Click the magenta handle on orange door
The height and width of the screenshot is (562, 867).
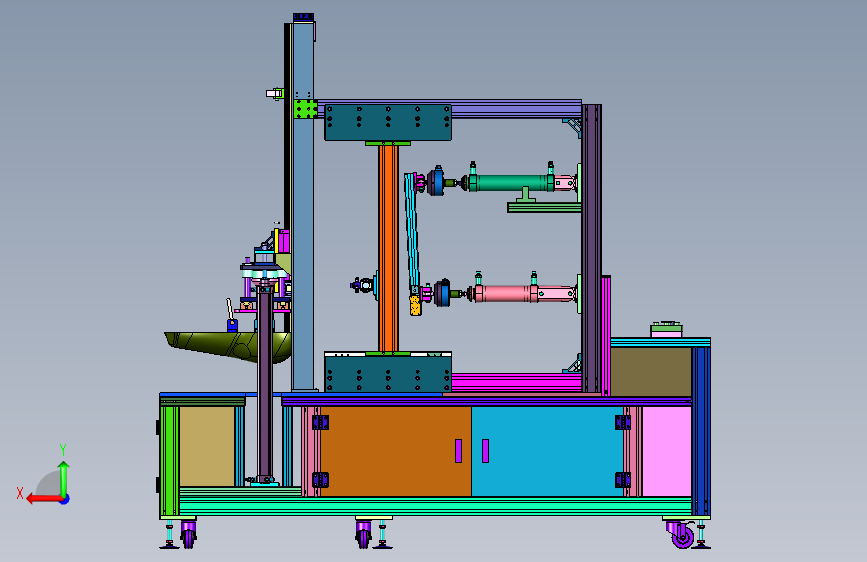tap(458, 451)
